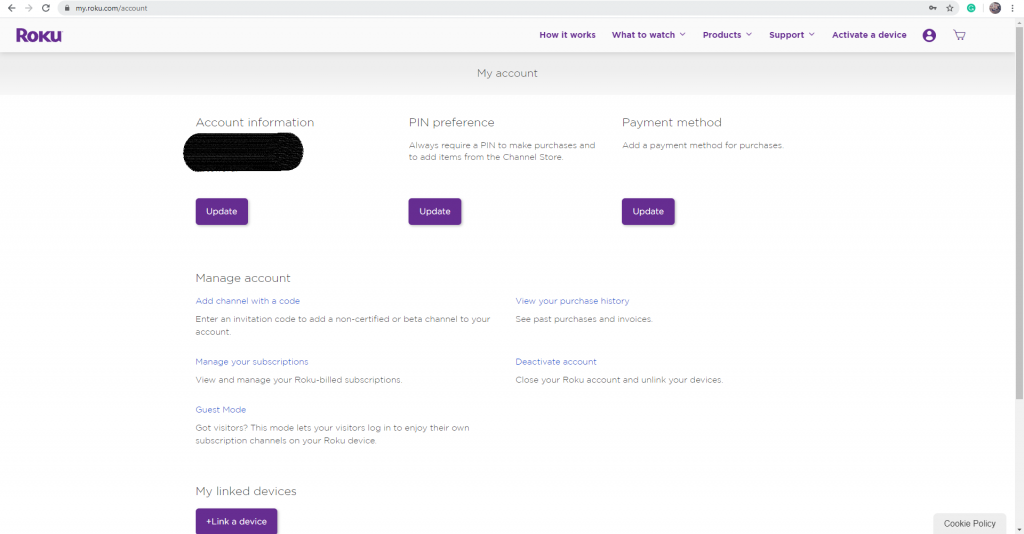Open the user account profile icon

[x=929, y=35]
